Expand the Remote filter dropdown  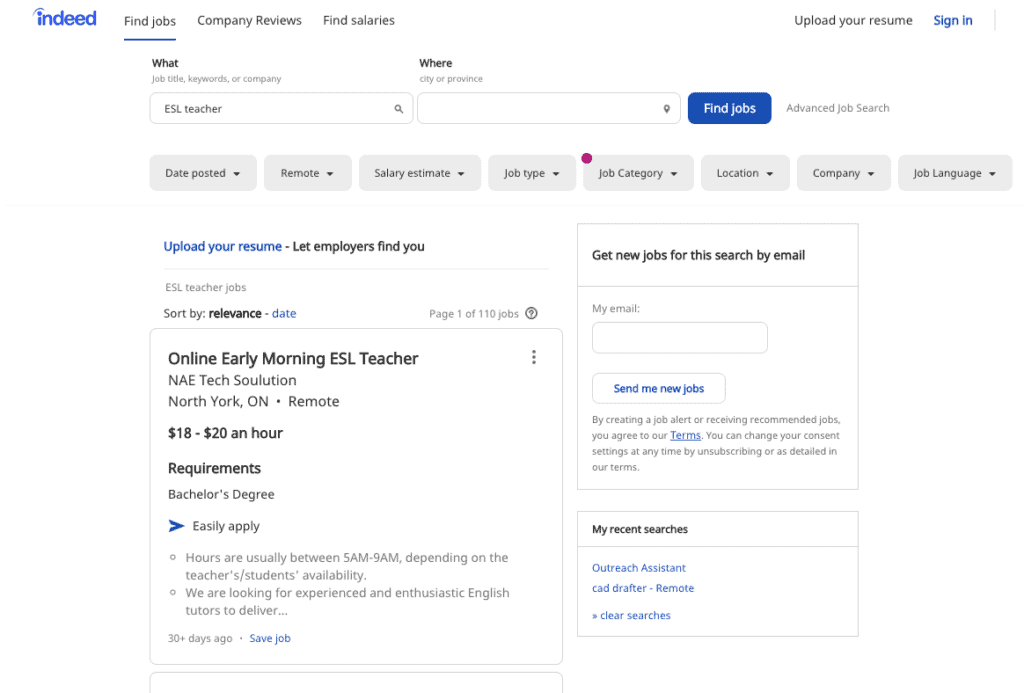(308, 173)
